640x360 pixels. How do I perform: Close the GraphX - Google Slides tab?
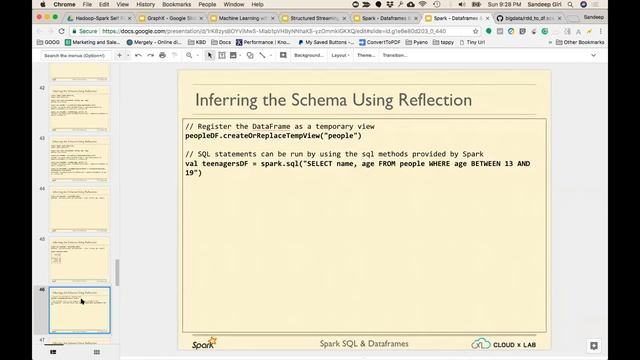coord(201,18)
